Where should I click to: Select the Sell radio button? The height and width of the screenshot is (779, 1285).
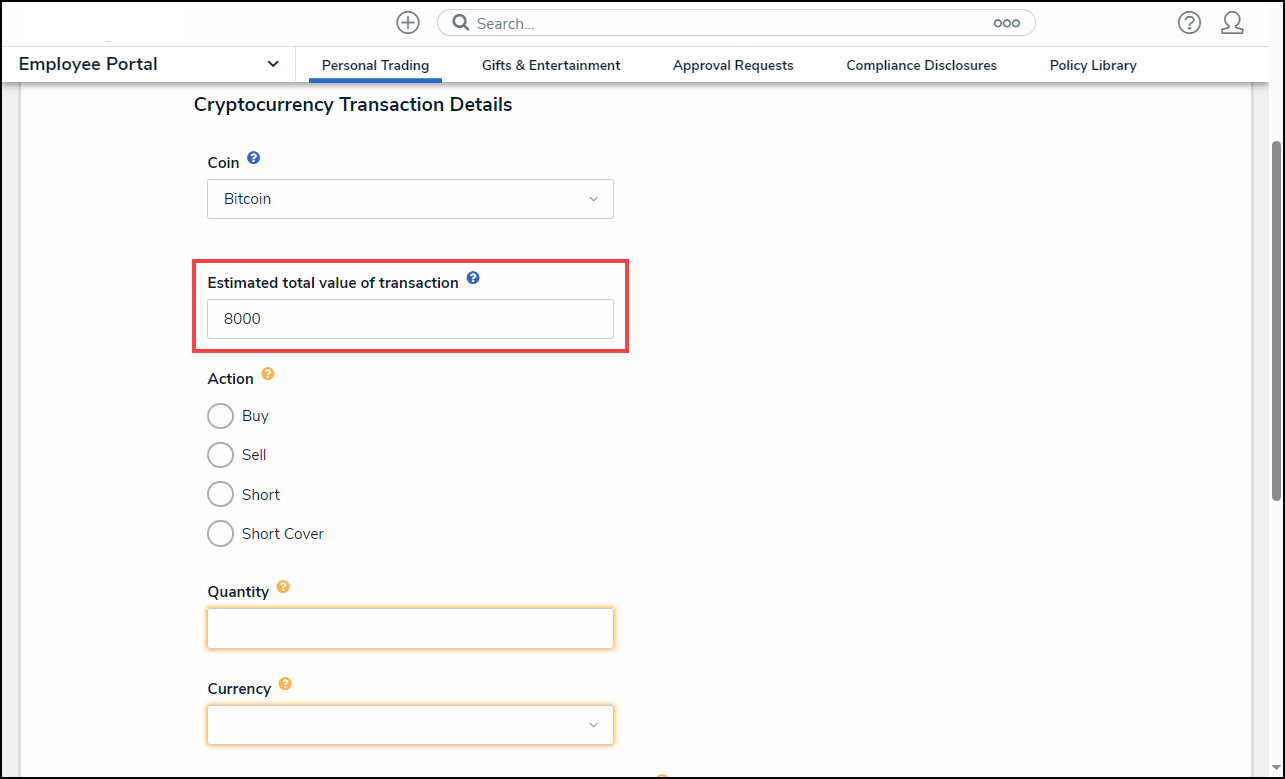tap(220, 455)
